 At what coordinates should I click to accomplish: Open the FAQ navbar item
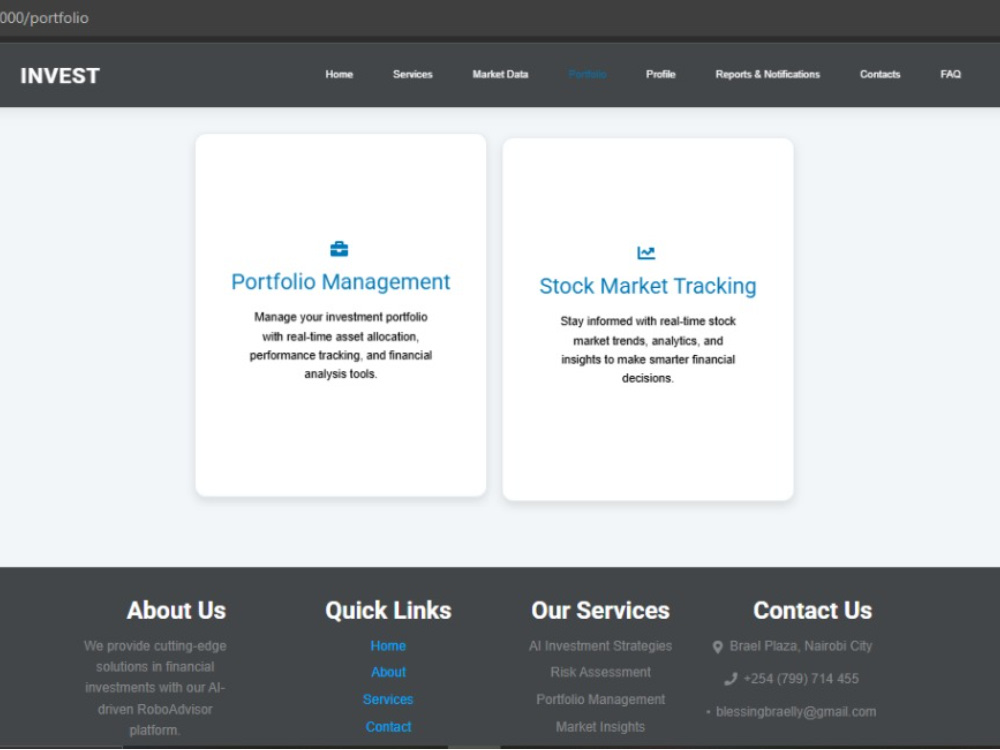[950, 75]
